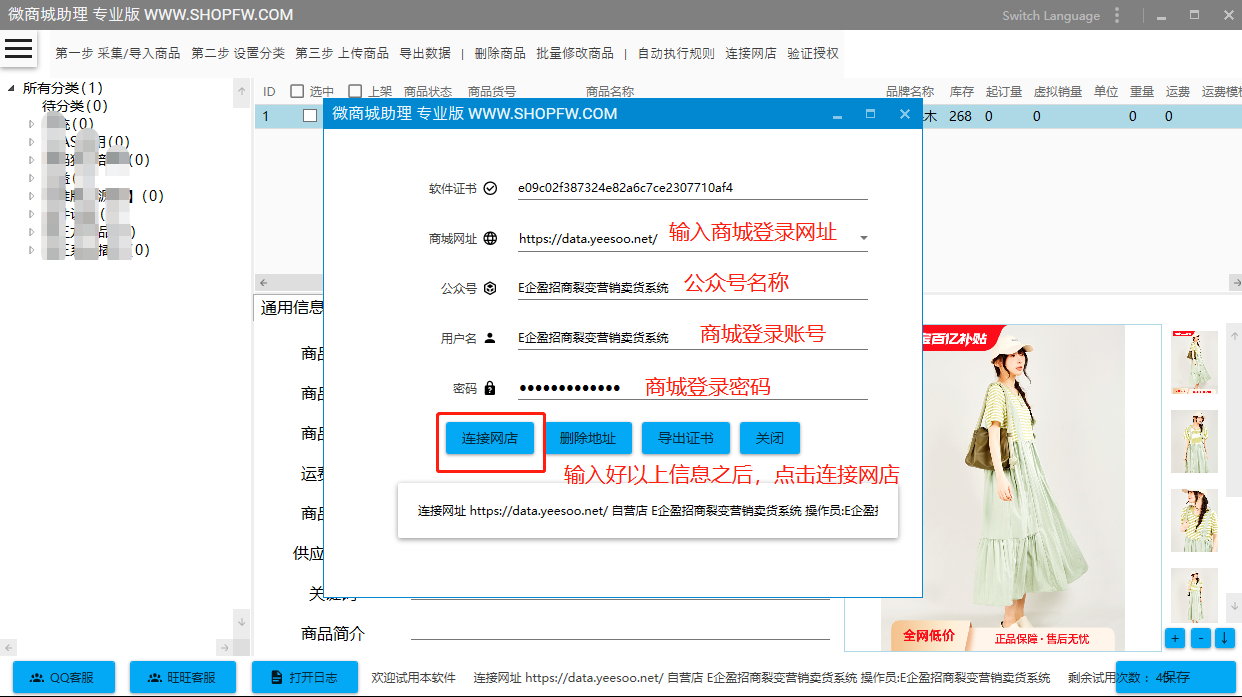Check the checkbox in product row 1
Screen dimensions: 1242x697
click(310, 116)
